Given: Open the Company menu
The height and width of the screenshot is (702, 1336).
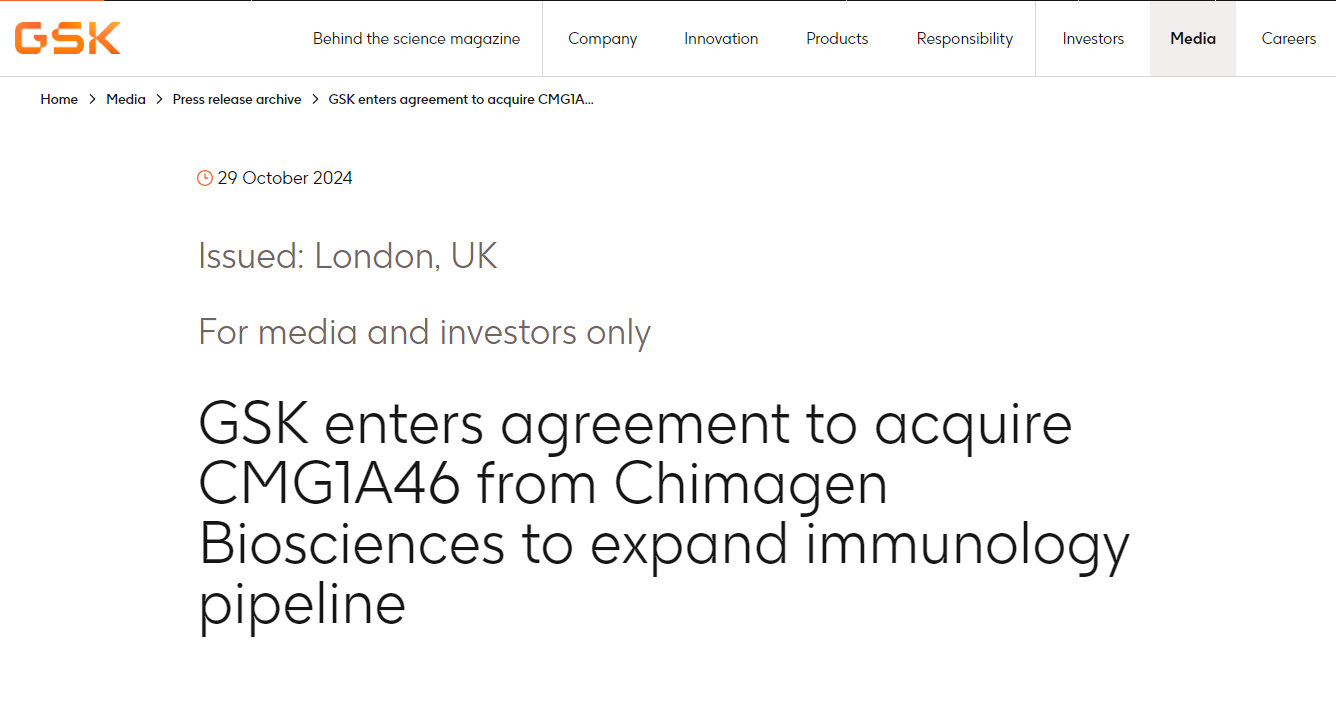Looking at the screenshot, I should pyautogui.click(x=602, y=39).
